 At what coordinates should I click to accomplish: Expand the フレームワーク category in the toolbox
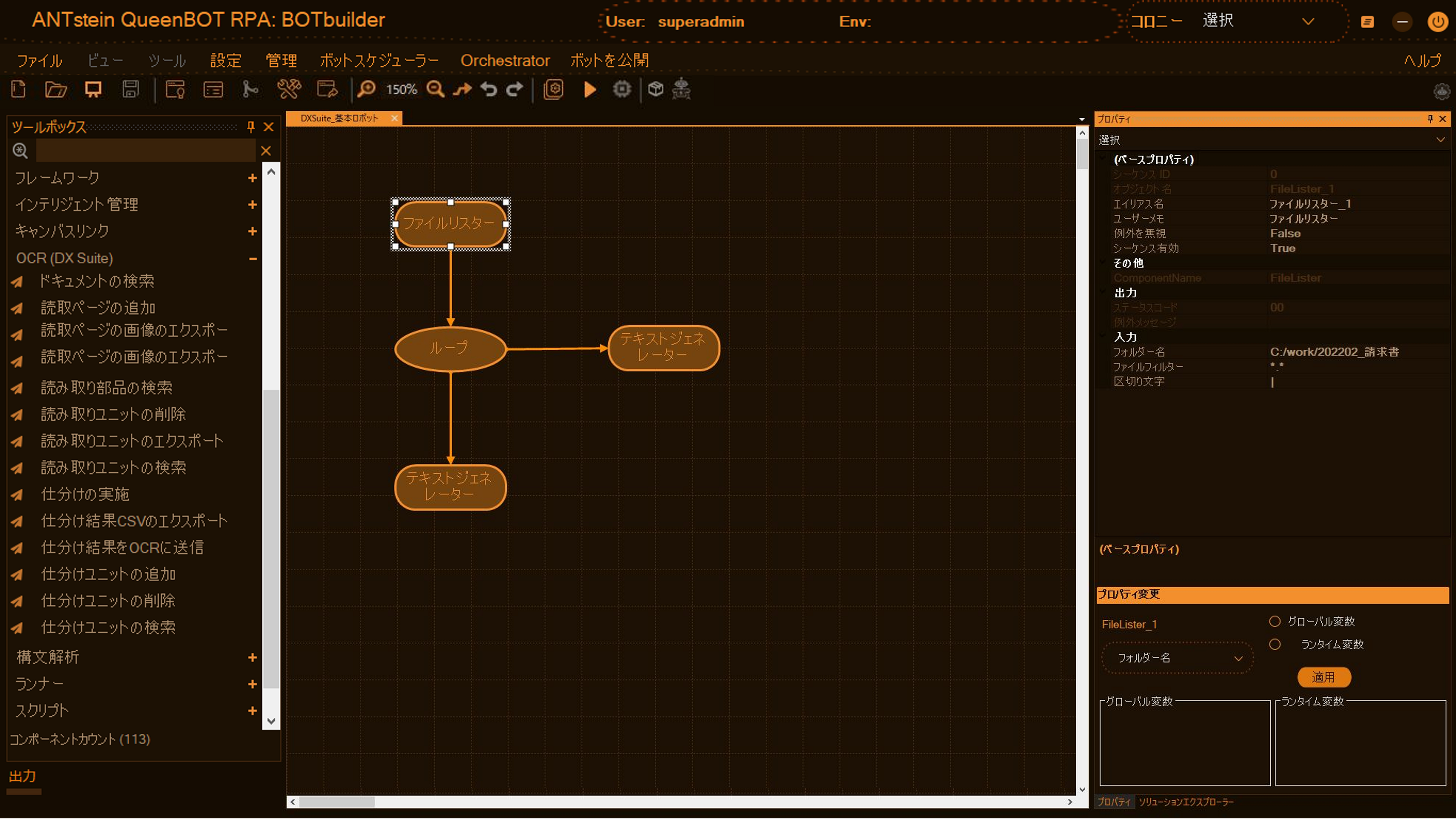click(252, 177)
